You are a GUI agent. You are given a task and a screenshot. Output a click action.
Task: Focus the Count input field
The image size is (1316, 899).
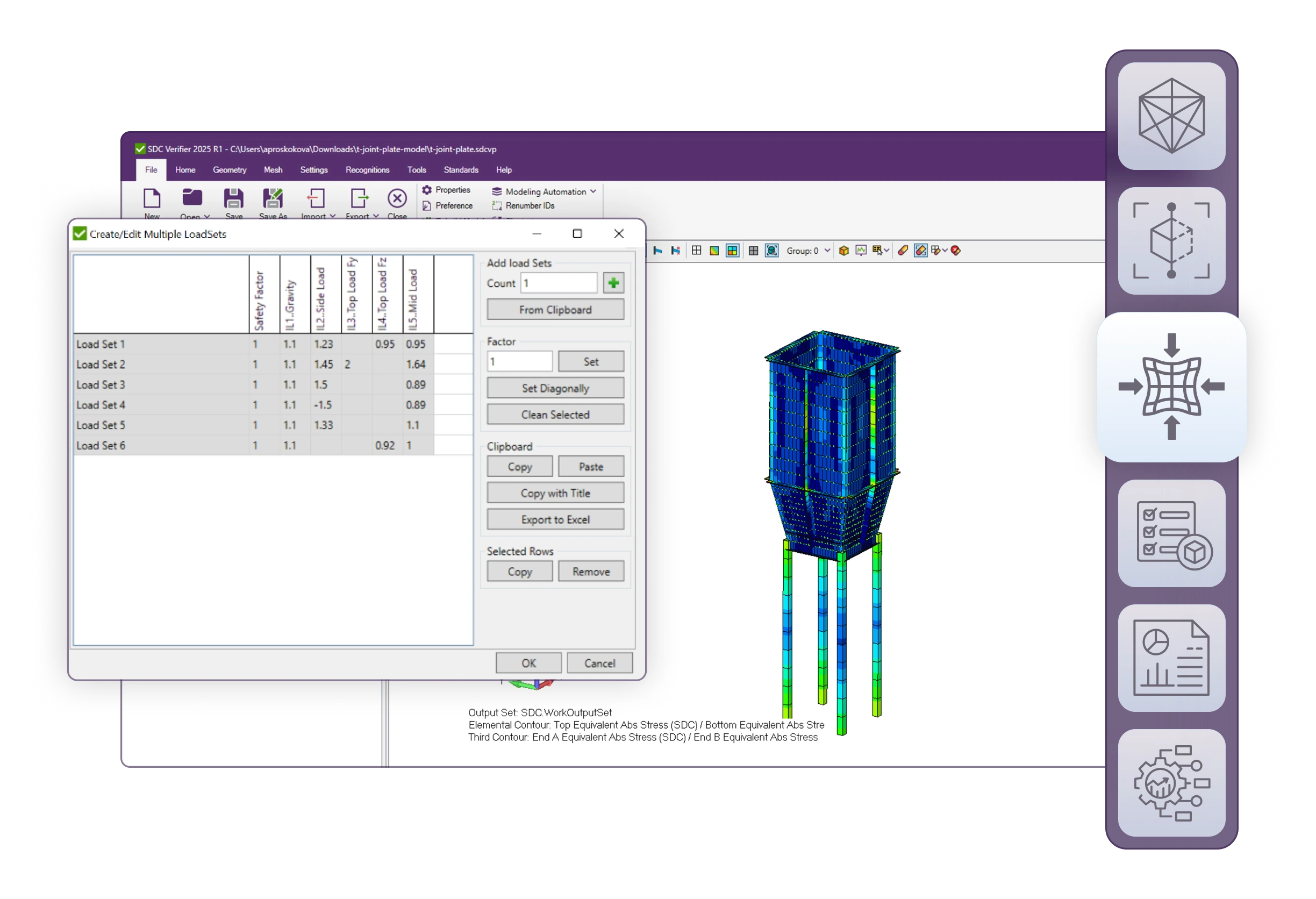pyautogui.click(x=559, y=283)
